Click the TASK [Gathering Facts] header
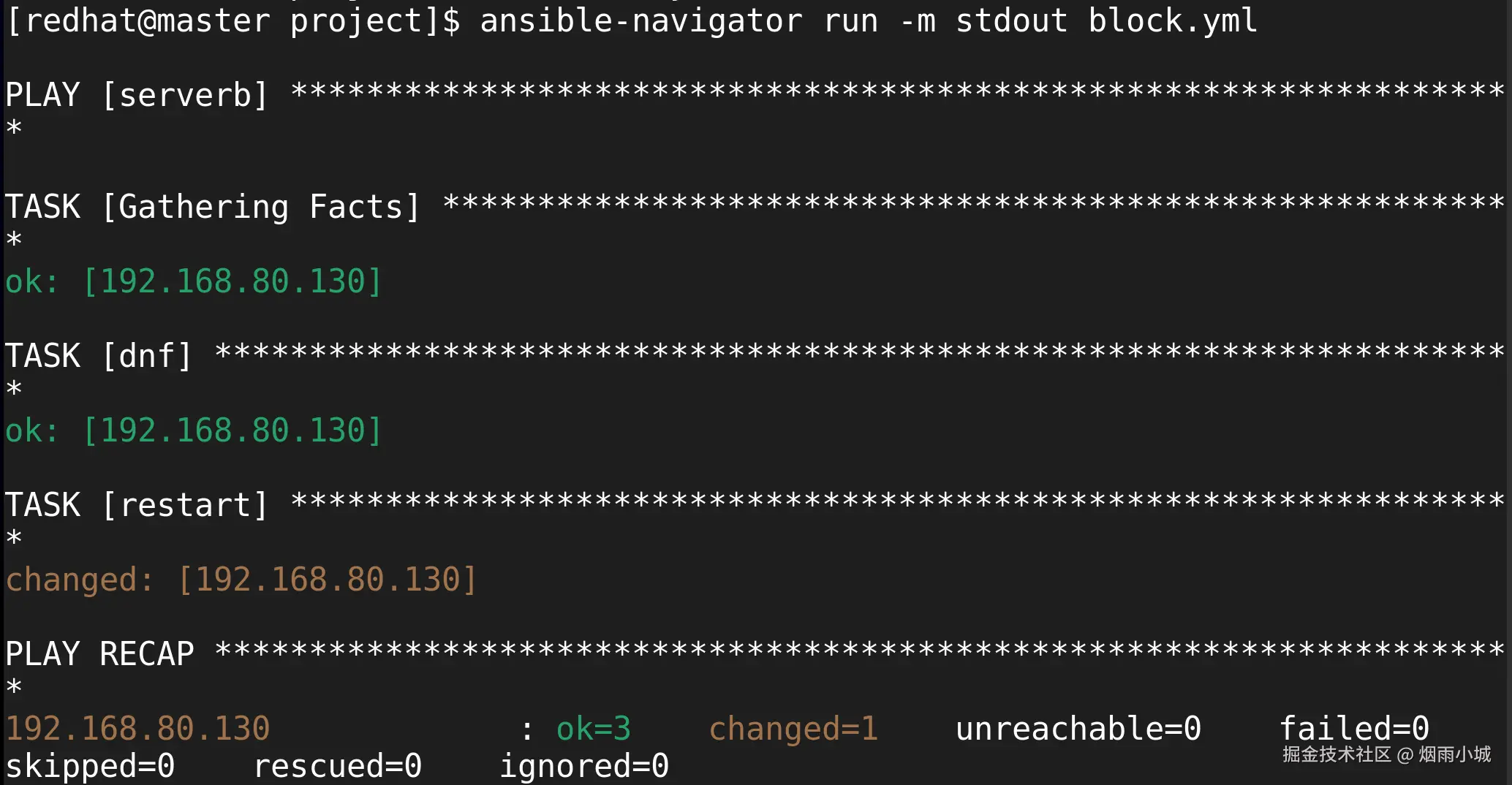Screen dimensions: 1512x785 [213, 207]
